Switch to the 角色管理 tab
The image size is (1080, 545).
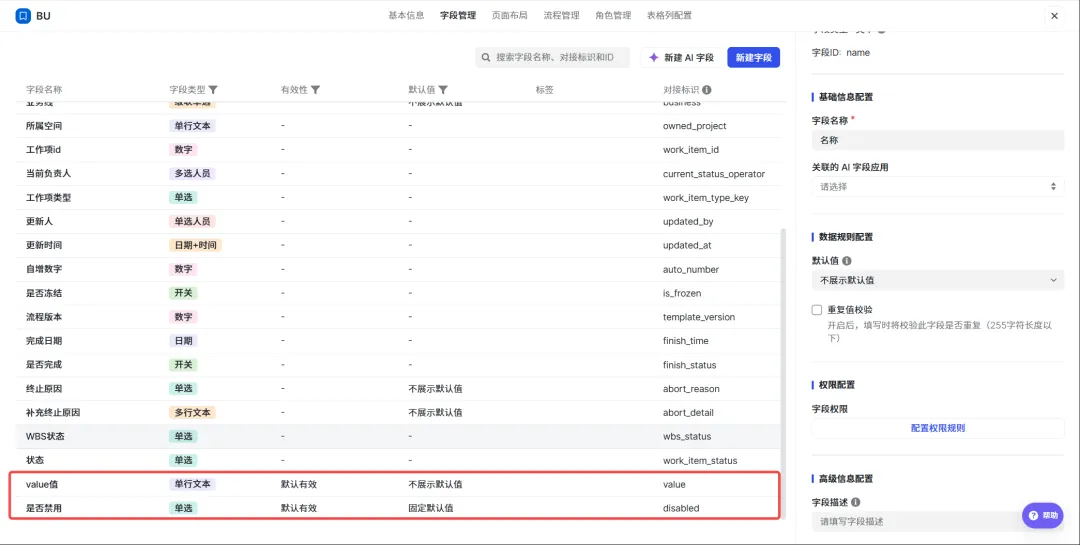pos(613,15)
